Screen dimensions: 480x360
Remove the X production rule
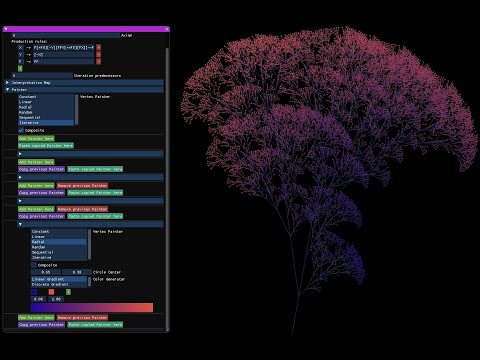point(99,48)
